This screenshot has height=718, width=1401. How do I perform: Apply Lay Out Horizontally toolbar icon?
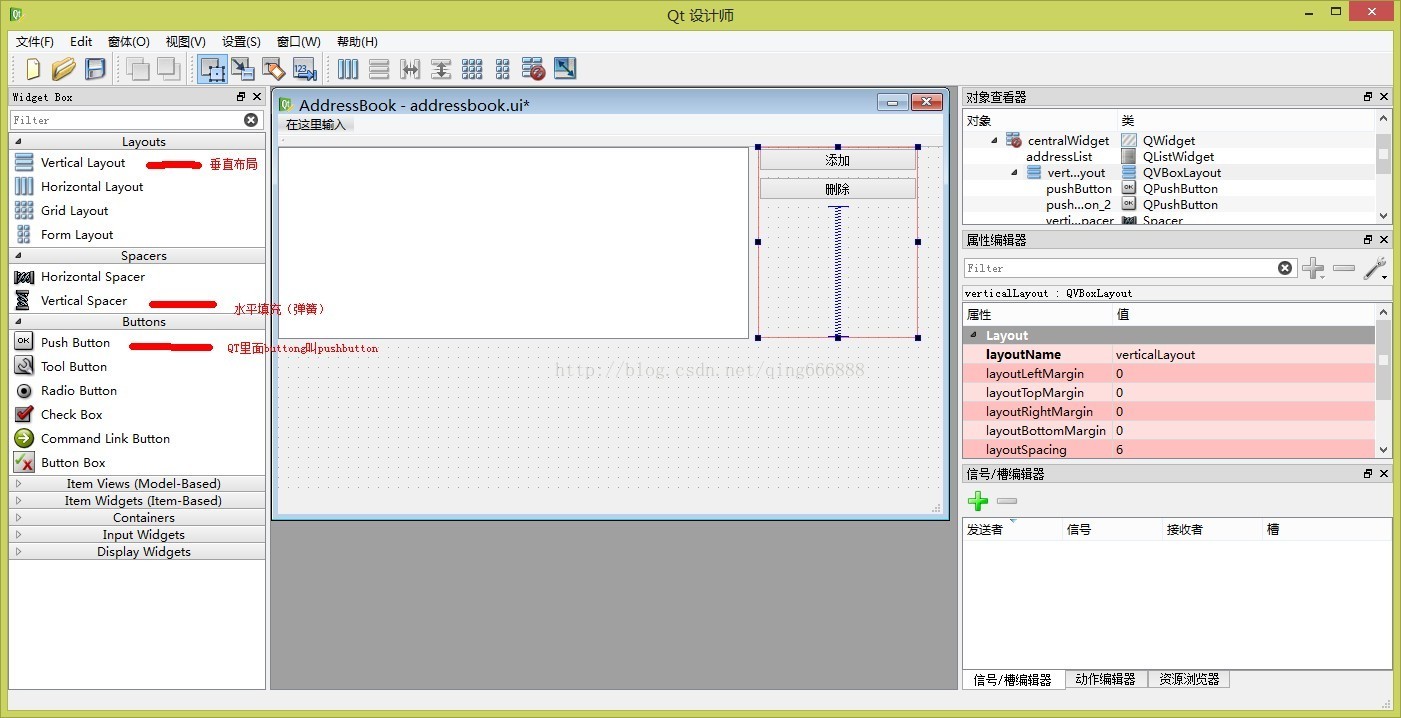tap(348, 69)
